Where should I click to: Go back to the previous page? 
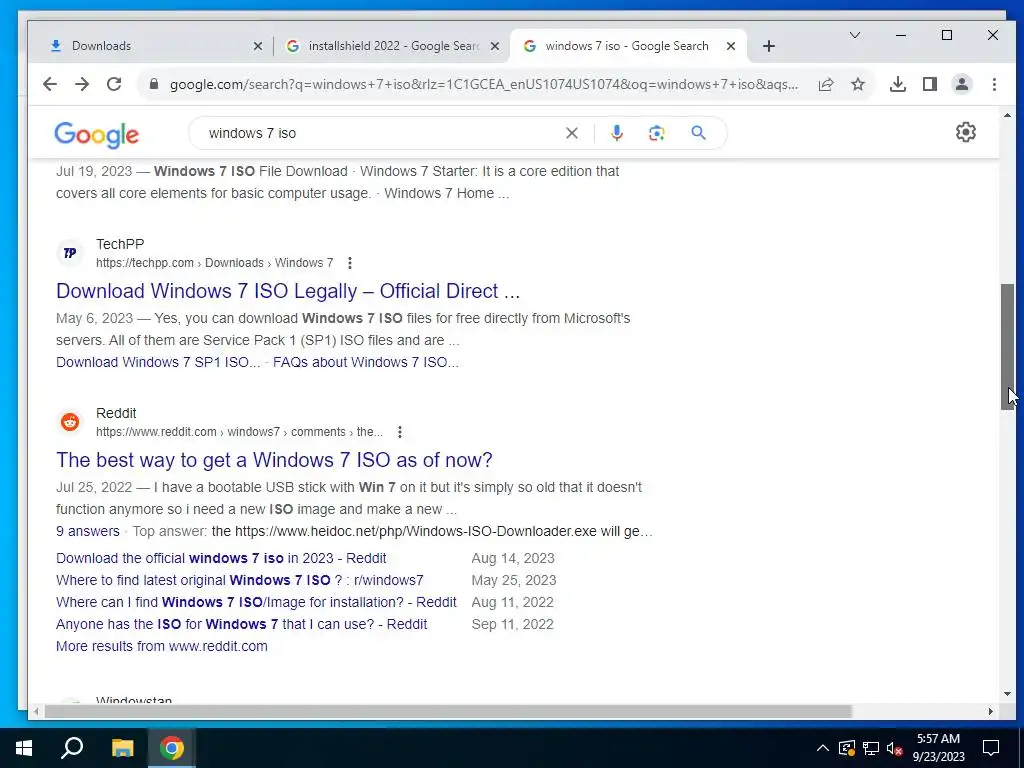pyautogui.click(x=50, y=84)
